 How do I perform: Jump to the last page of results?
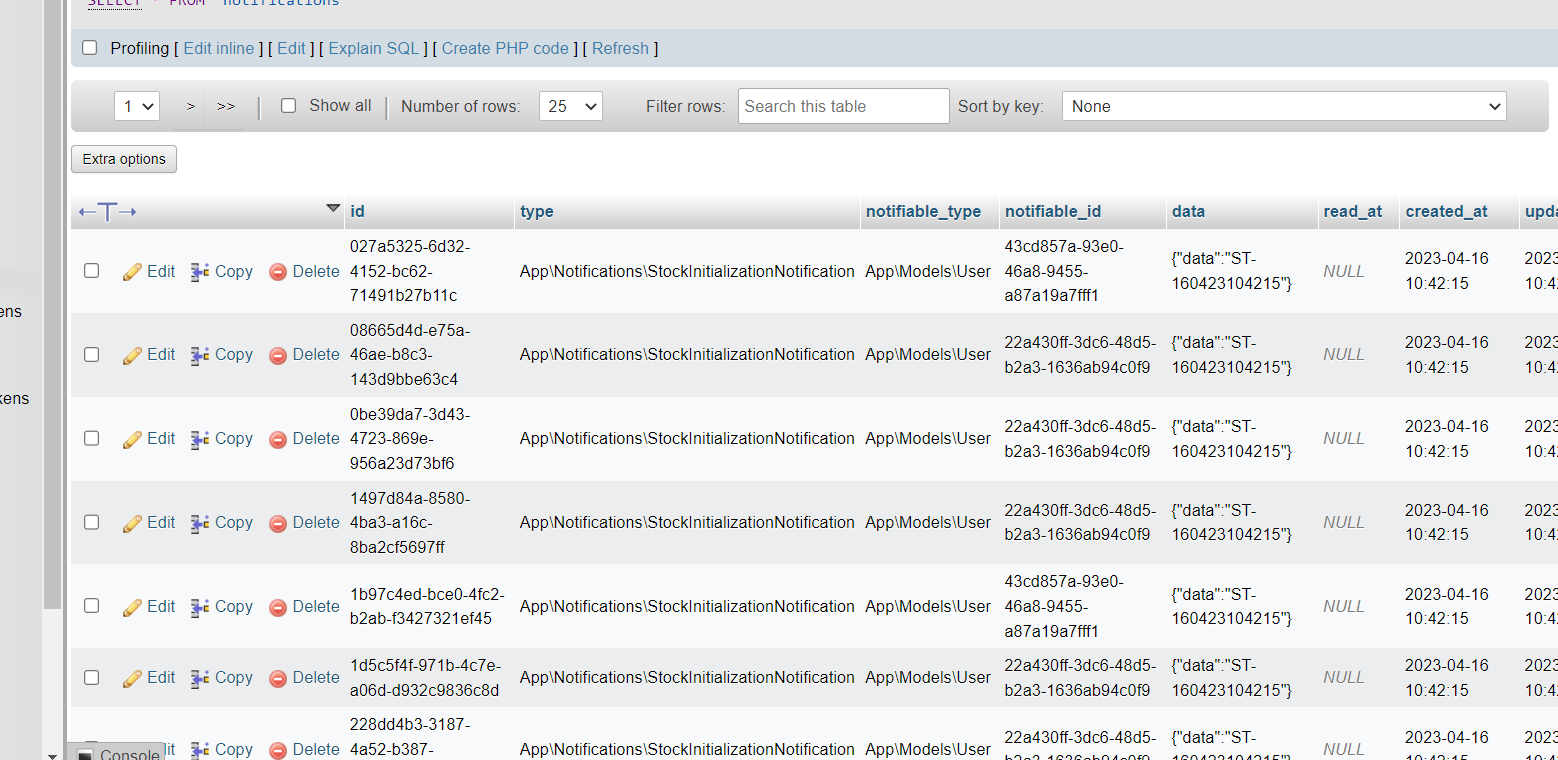[x=226, y=106]
